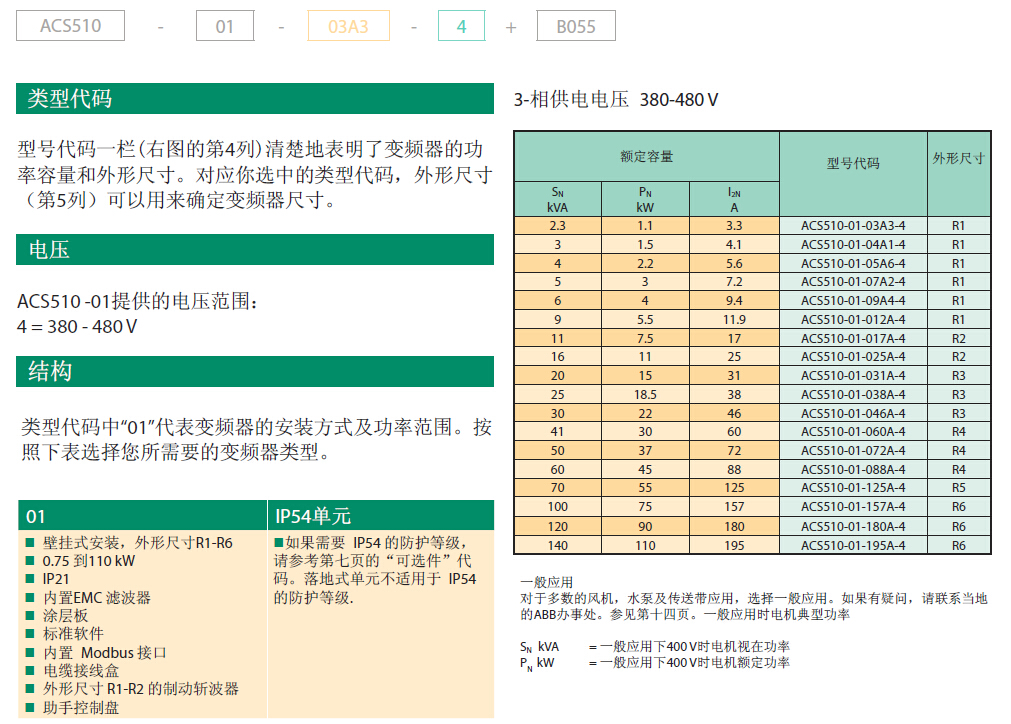This screenshot has height=724, width=1011.
Task: Click the R1-R2 的制动斩波器 bullet item
Action: pos(132,689)
